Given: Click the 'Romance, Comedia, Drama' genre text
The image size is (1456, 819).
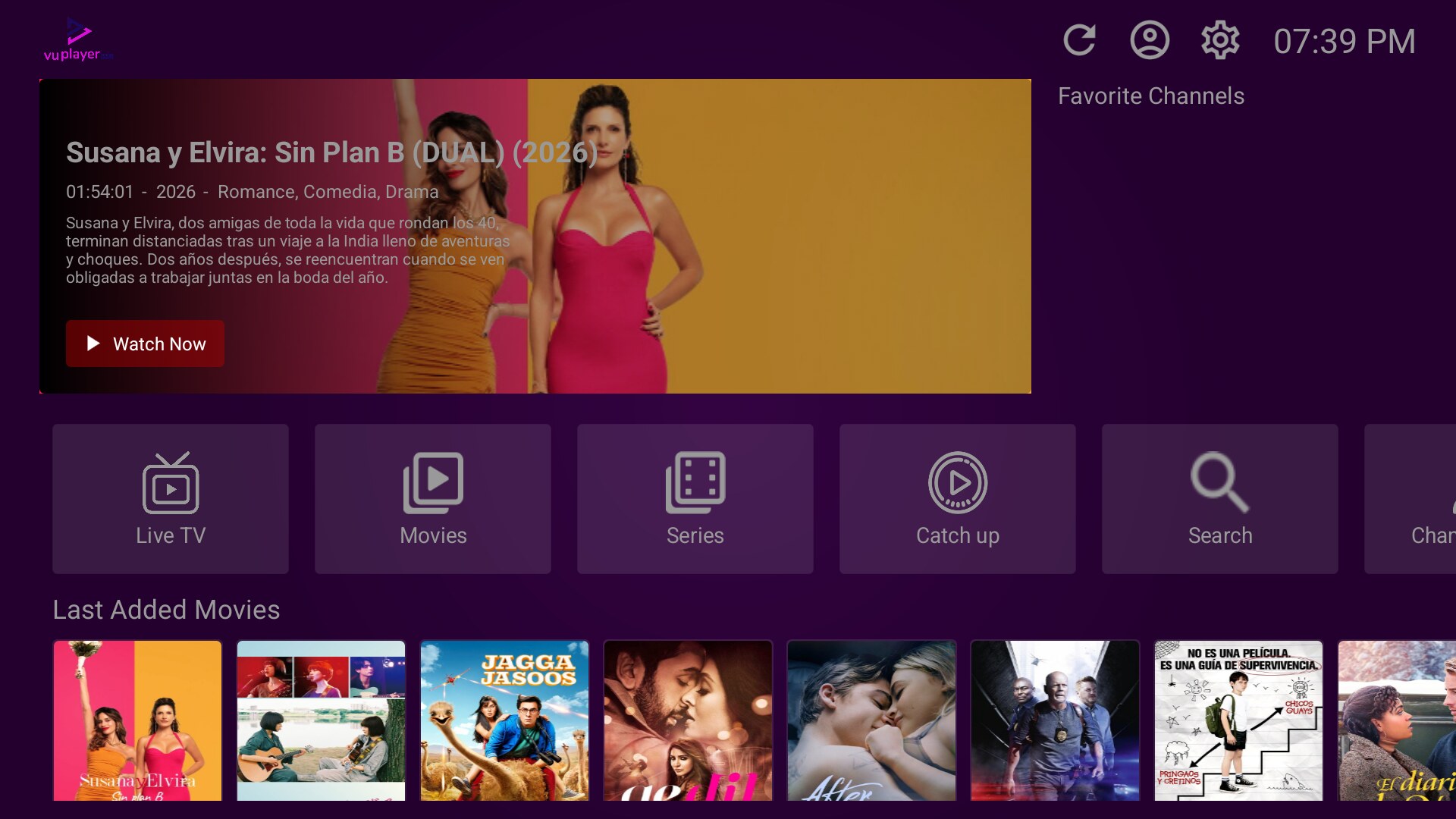Looking at the screenshot, I should [x=328, y=192].
